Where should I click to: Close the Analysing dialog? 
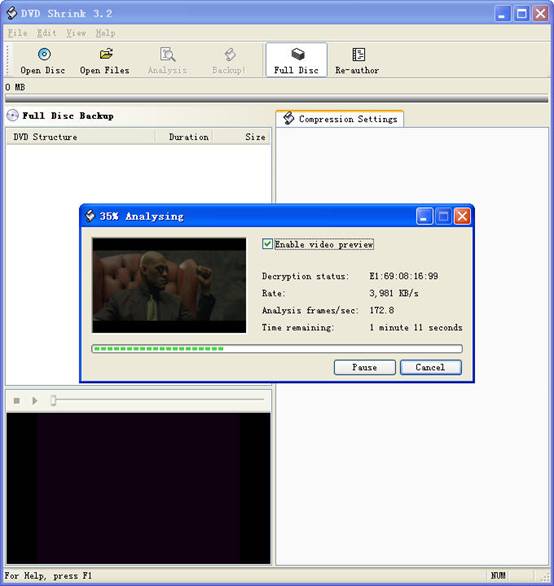coord(462,216)
